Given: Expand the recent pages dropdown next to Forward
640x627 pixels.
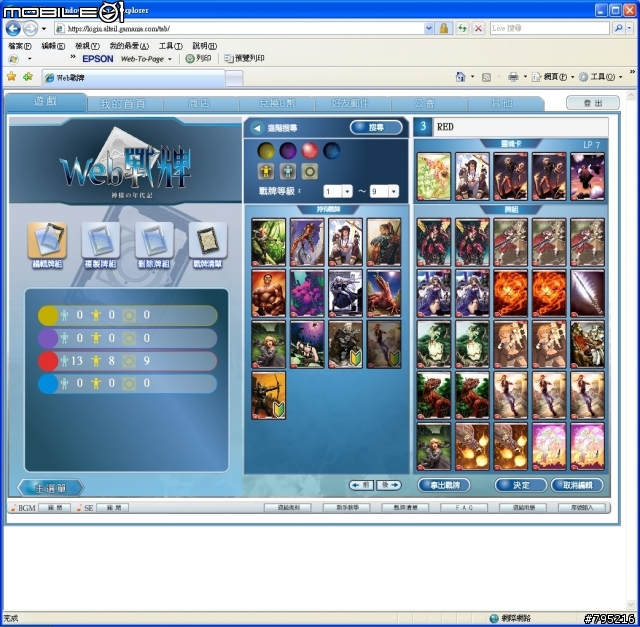Looking at the screenshot, I should tap(44, 29).
